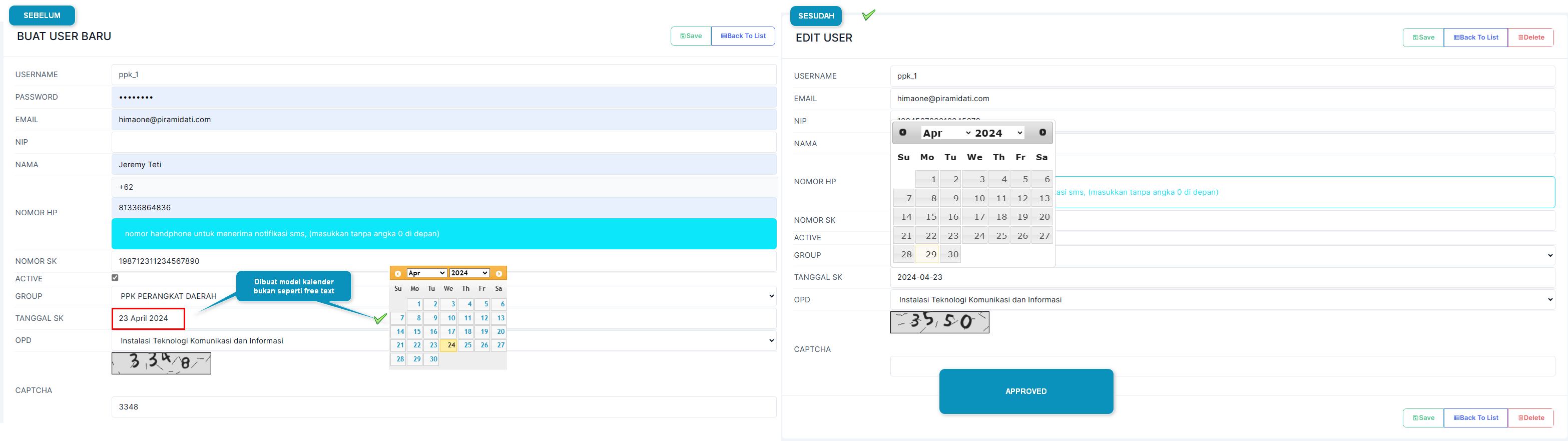Go to previous month in large calendar
This screenshot has height=441, width=1568.
(x=903, y=133)
